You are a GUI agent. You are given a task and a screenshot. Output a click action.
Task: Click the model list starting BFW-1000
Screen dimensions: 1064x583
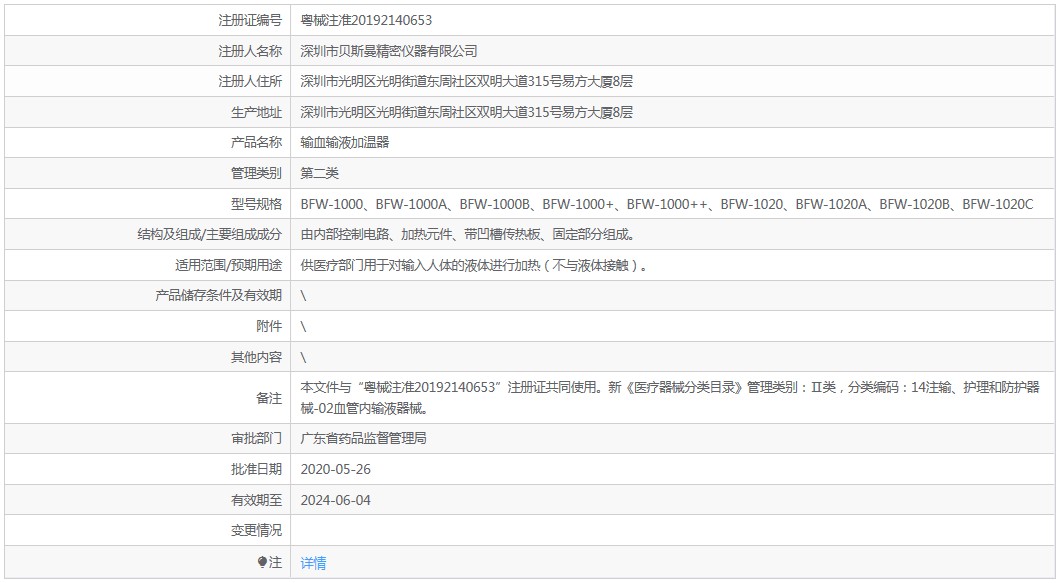pos(666,204)
